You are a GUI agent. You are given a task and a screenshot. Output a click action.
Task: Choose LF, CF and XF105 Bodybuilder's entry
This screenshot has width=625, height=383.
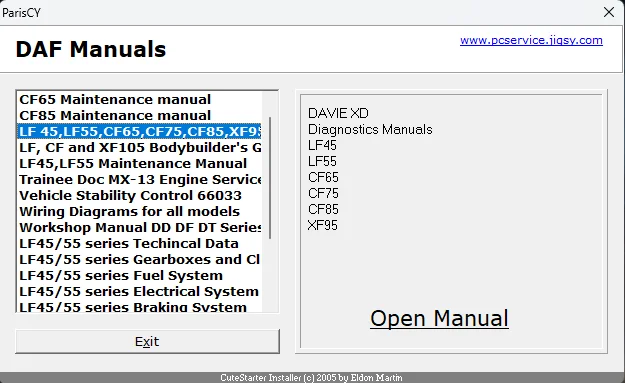[140, 147]
